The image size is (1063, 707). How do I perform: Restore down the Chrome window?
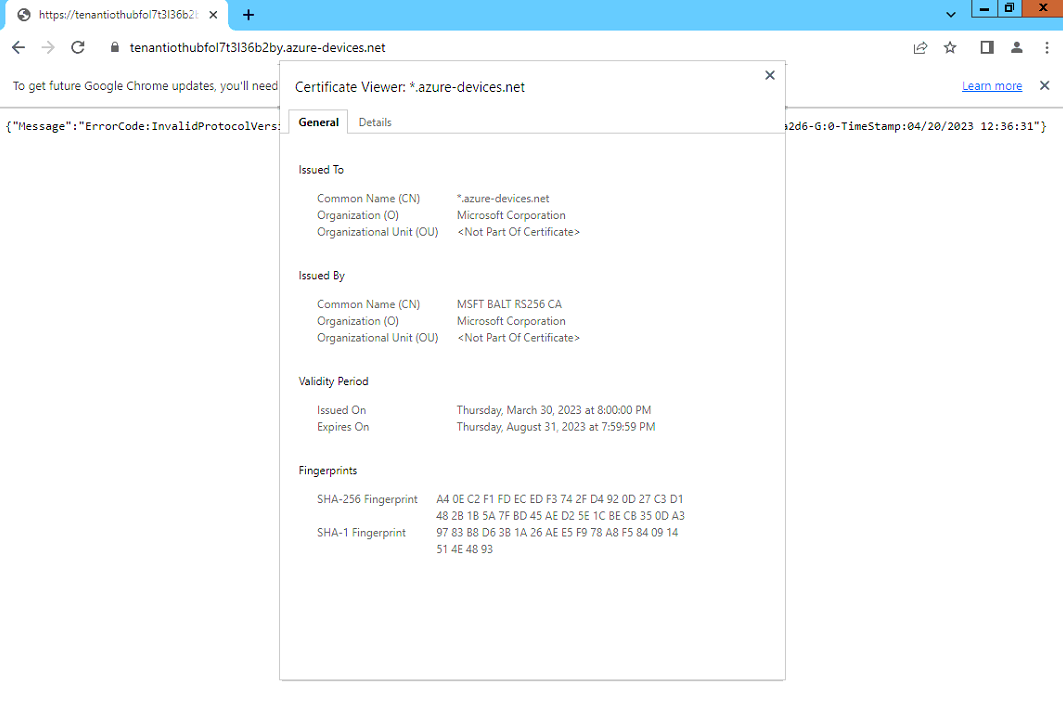pyautogui.click(x=1009, y=8)
